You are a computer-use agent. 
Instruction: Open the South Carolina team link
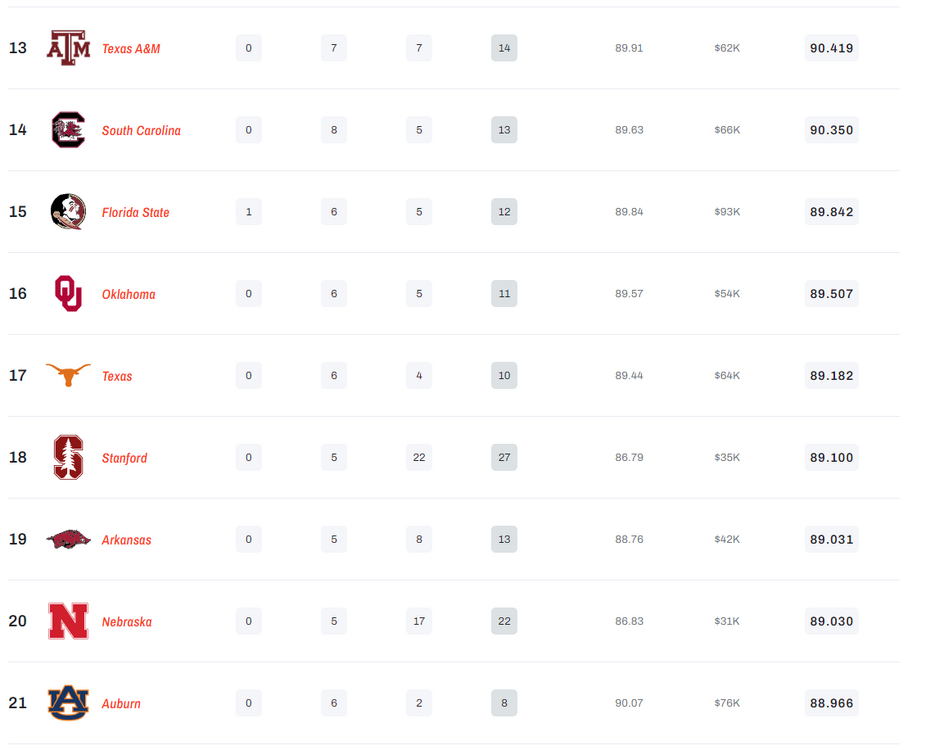click(141, 131)
